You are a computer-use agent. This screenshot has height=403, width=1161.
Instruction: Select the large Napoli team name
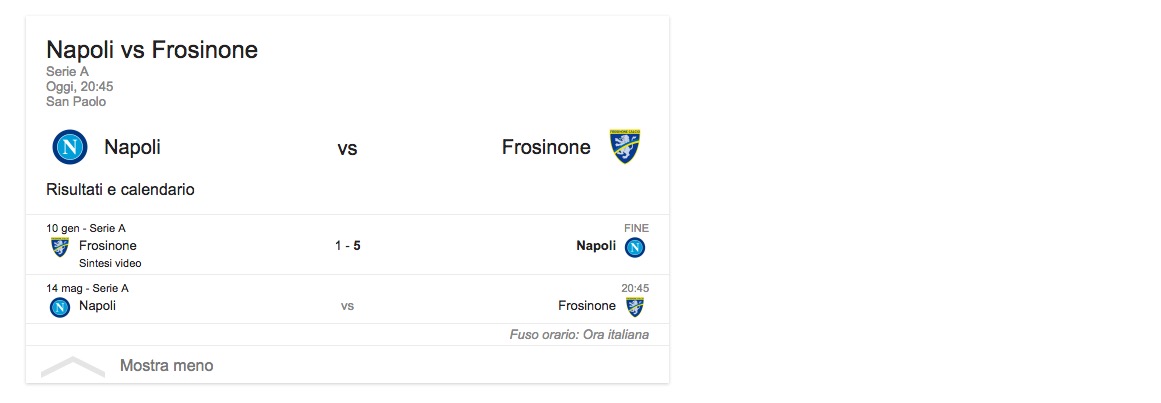pos(132,148)
